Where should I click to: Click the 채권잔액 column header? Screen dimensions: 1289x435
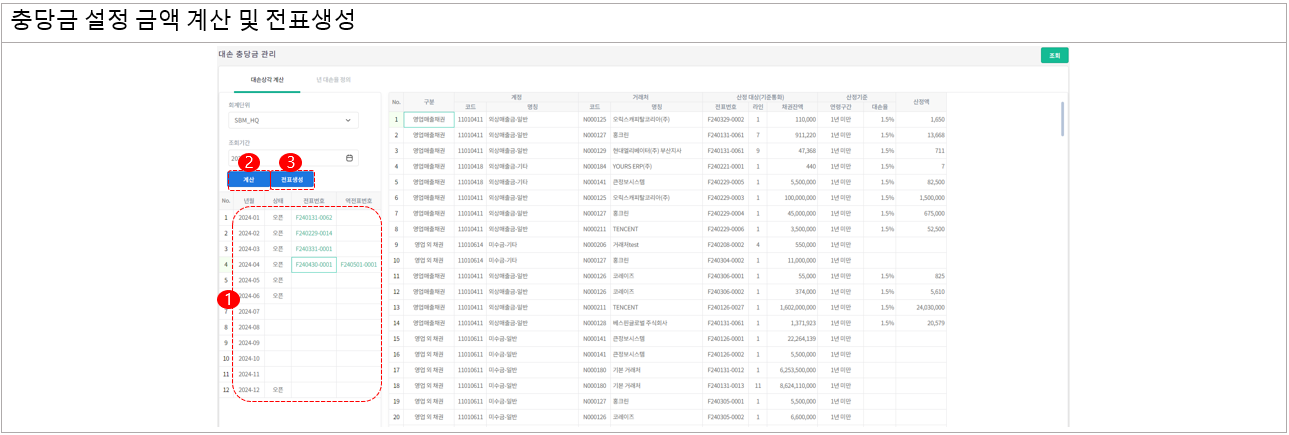pyautogui.click(x=793, y=106)
